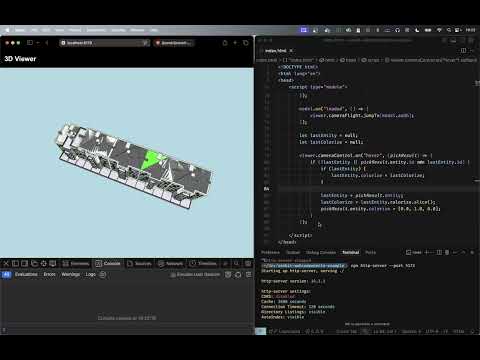Click the console reload/preserve icon
480x360 pixels.
(x=238, y=275)
